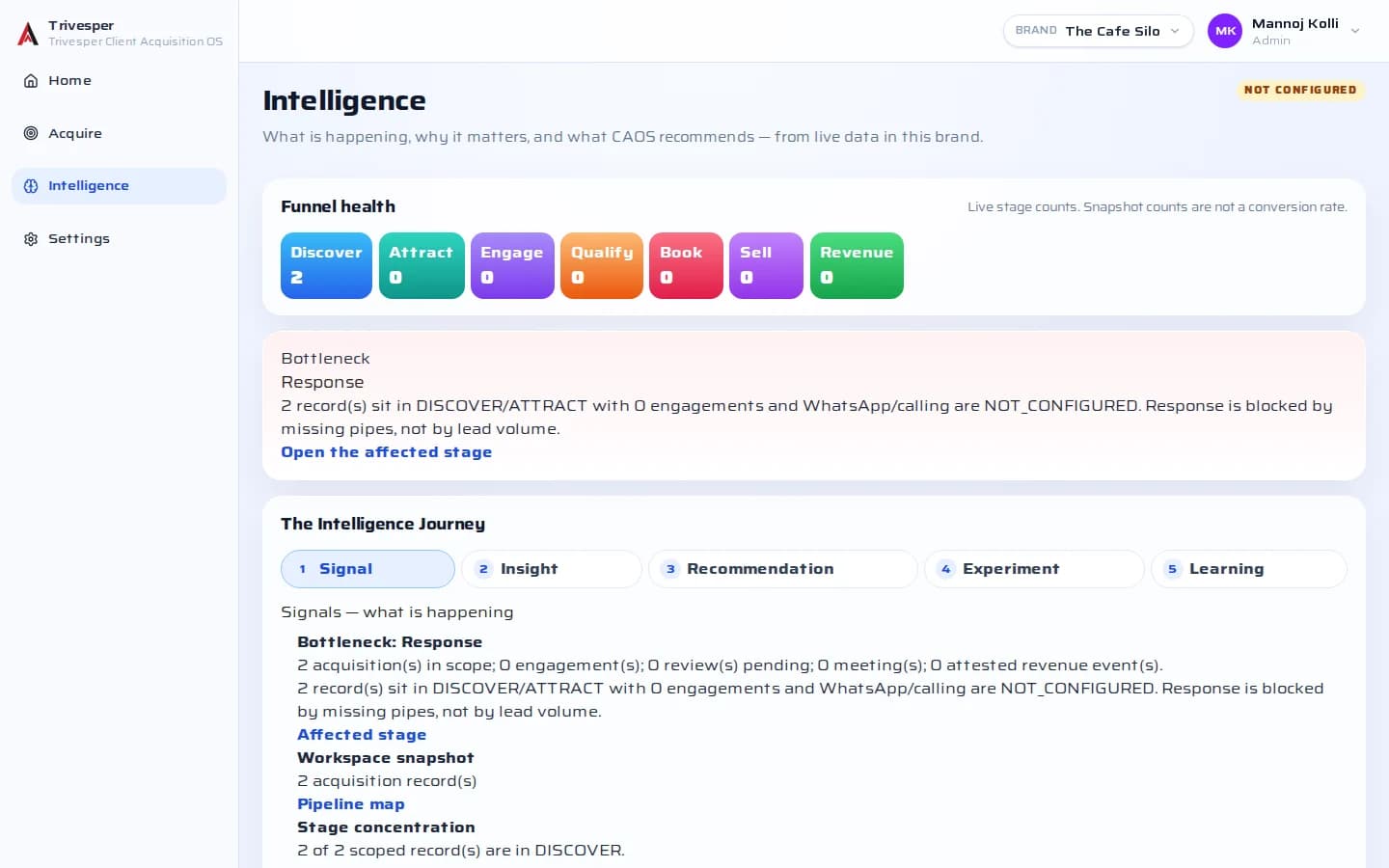Viewport: 1389px width, 868px height.
Task: Select the Signal journey step
Action: pyautogui.click(x=368, y=569)
